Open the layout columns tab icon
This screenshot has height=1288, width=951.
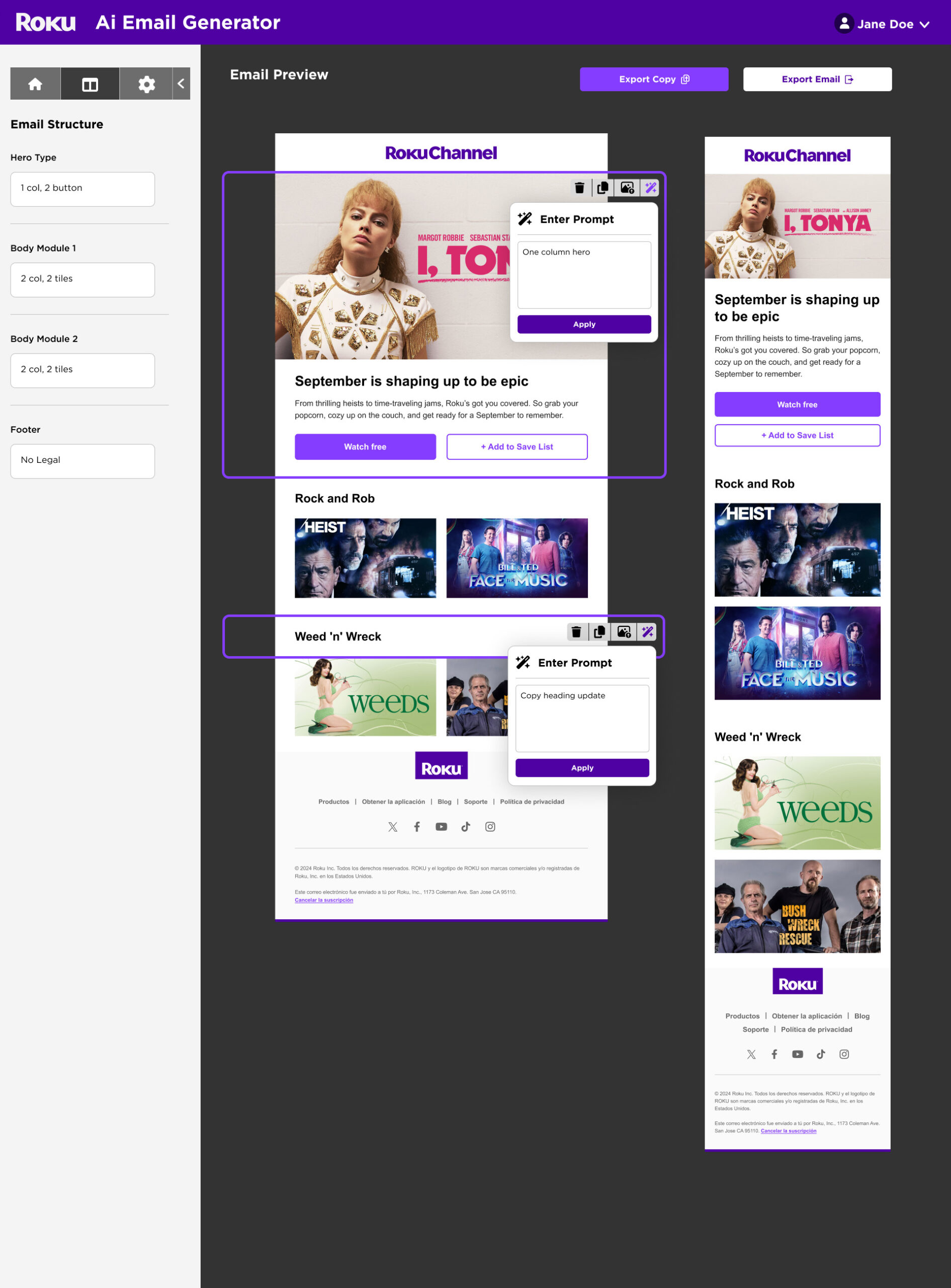(90, 84)
